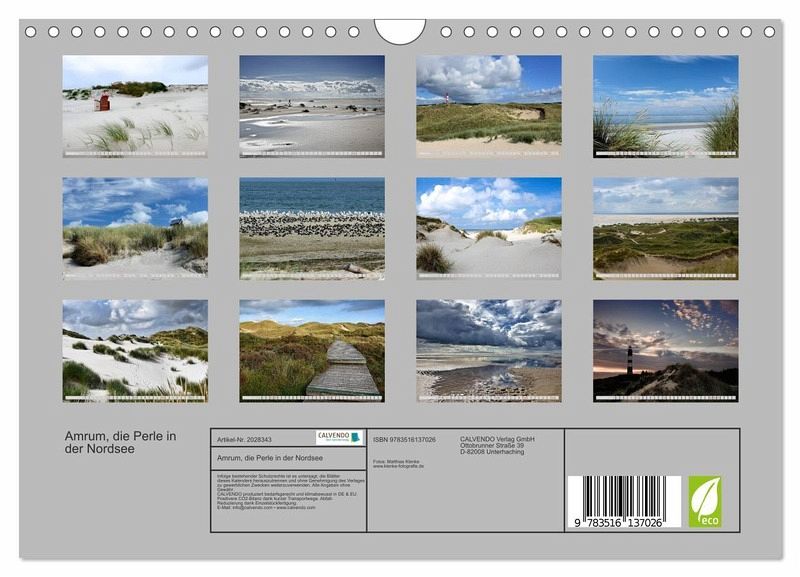Click 'Artikel-Nr. 2028343'
This screenshot has height=577, width=800.
click(x=244, y=439)
